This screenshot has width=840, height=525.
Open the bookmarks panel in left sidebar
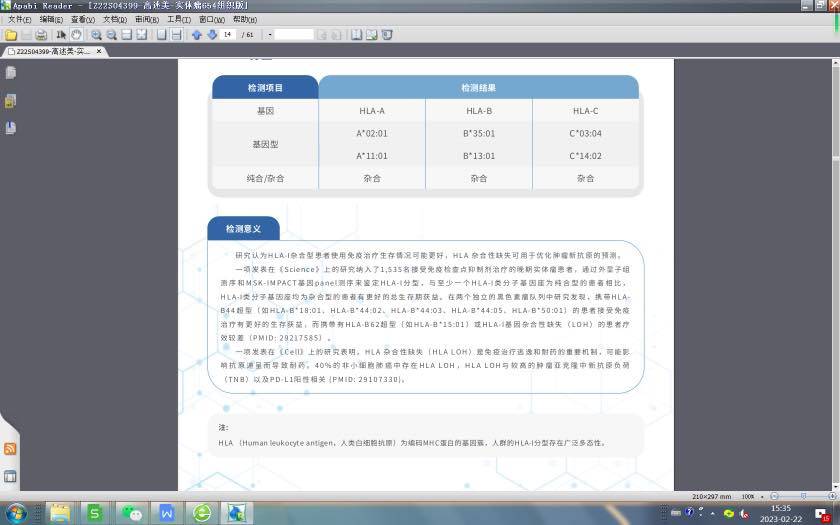click(11, 73)
